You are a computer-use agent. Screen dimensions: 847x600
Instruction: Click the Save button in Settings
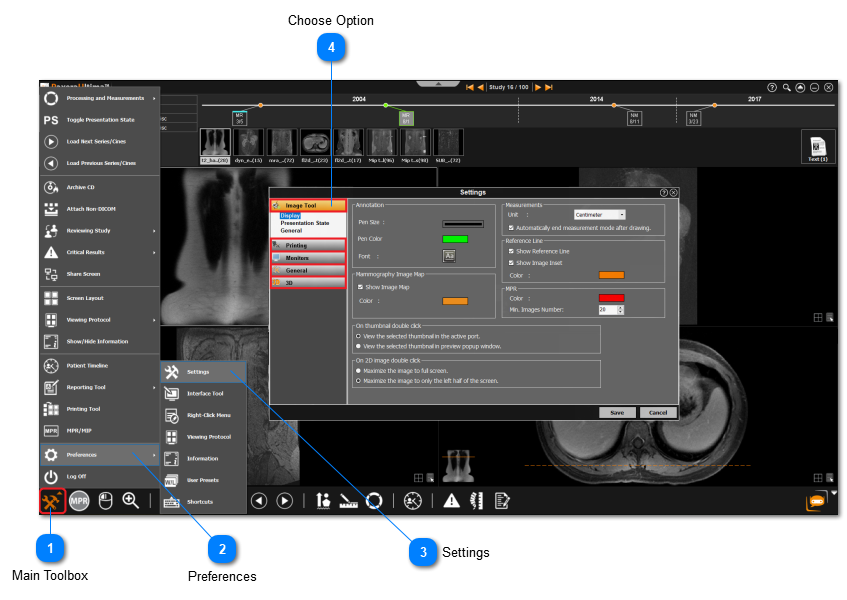617,412
